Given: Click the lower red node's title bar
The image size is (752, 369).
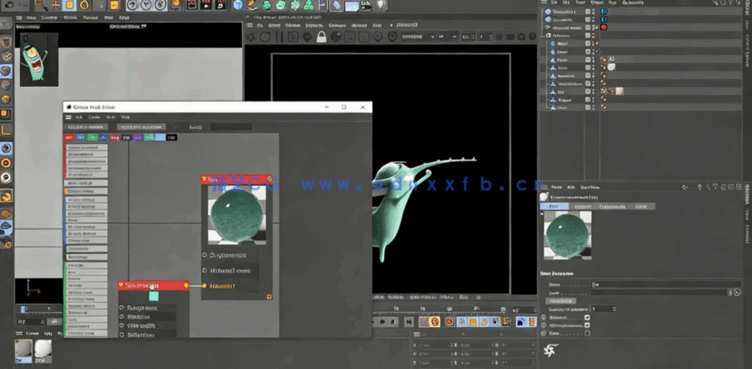Looking at the screenshot, I should (x=153, y=286).
